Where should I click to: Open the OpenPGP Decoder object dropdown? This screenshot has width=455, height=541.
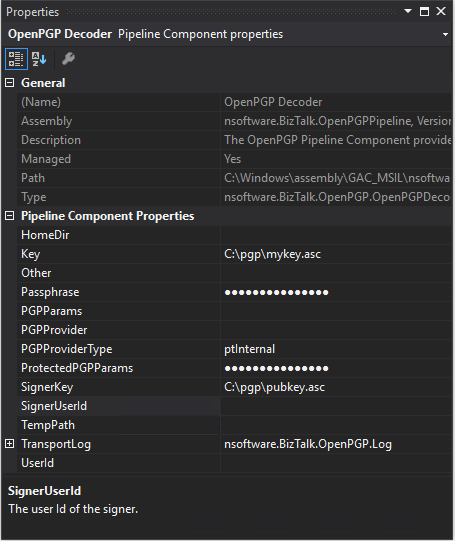445,35
